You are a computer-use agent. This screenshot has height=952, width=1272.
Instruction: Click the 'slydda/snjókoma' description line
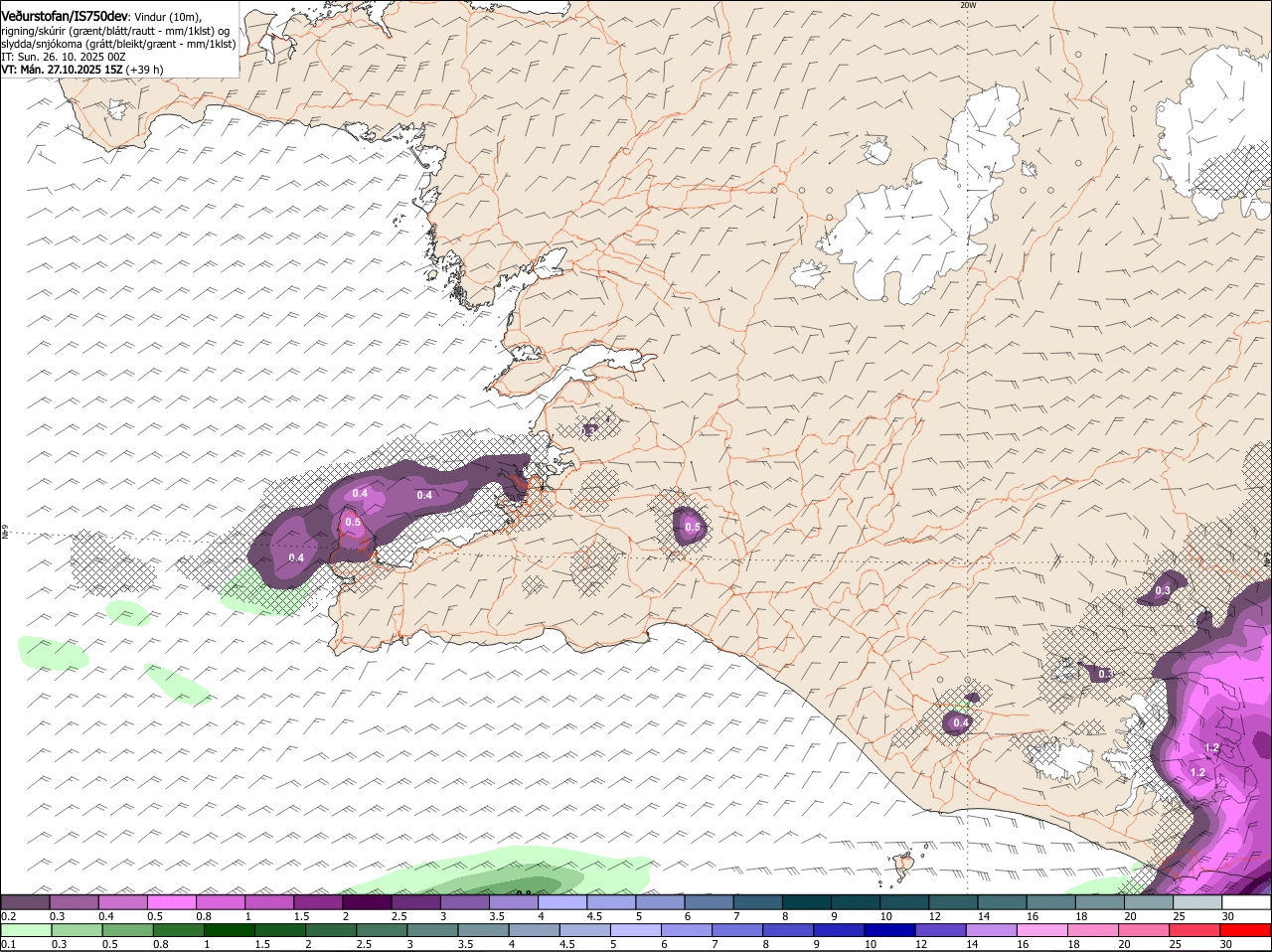point(119,44)
